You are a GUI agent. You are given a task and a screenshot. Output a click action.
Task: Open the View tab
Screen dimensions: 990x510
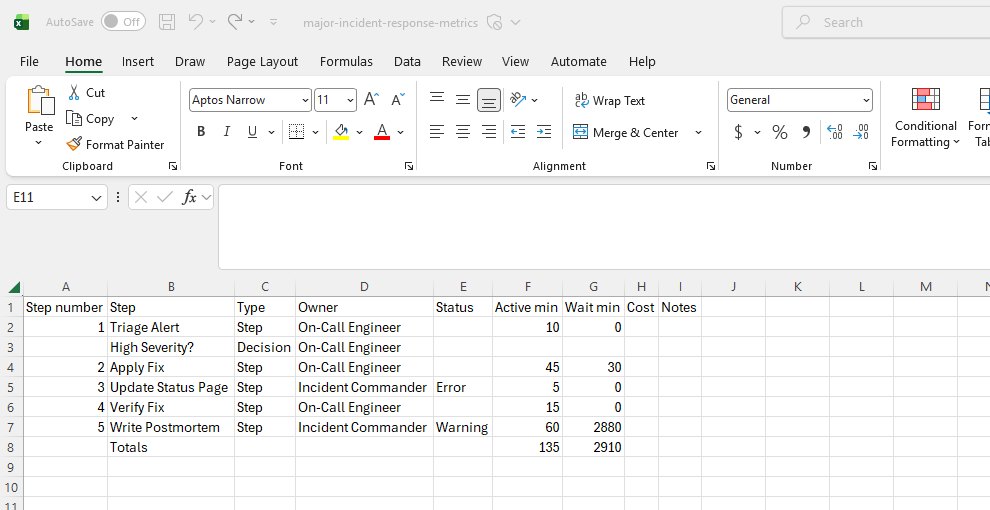(515, 61)
